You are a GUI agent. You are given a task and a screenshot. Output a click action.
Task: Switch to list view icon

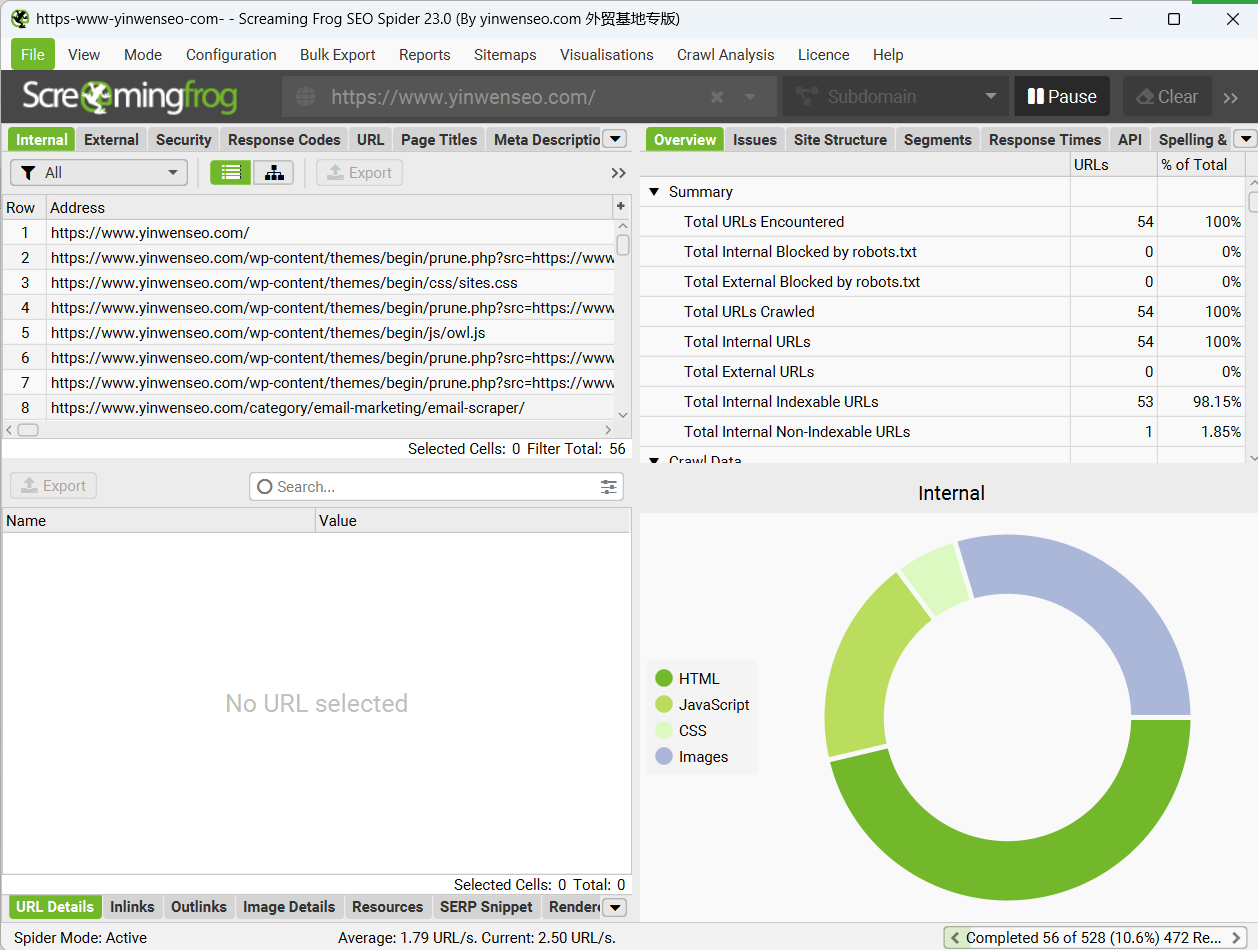(x=231, y=173)
